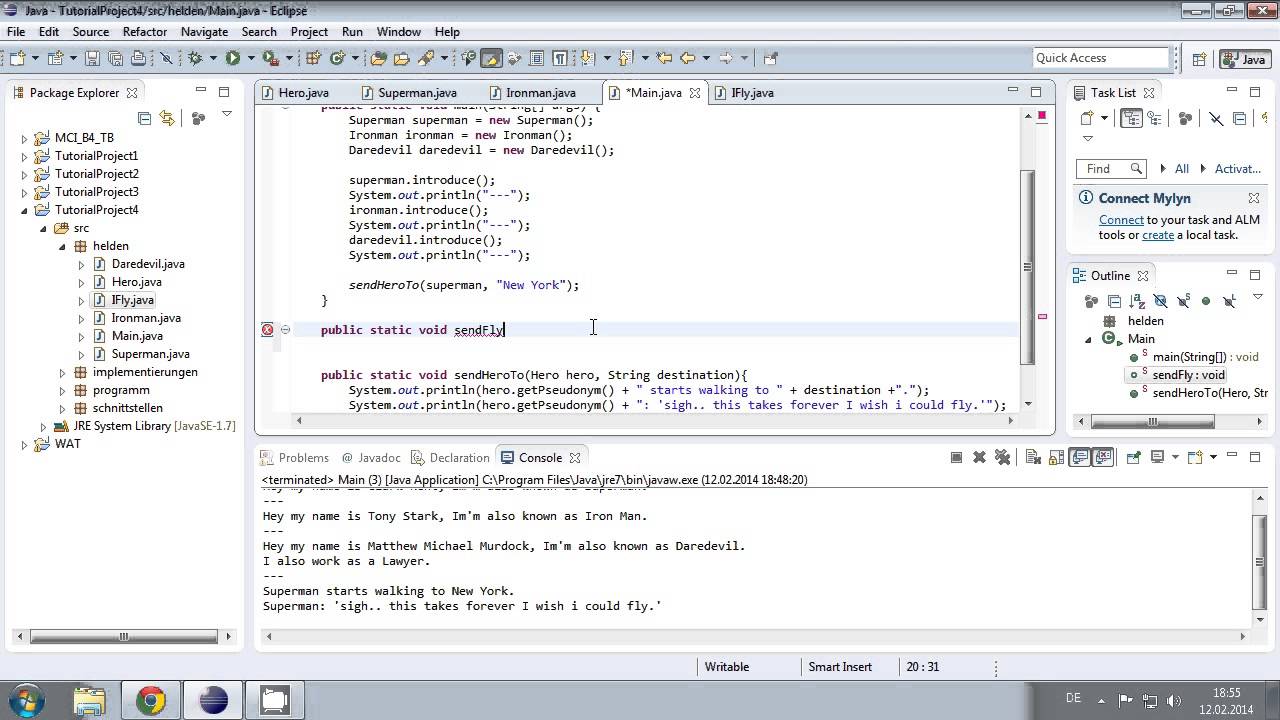Run the program with green Run button
1280x720 pixels.
pos(232,58)
